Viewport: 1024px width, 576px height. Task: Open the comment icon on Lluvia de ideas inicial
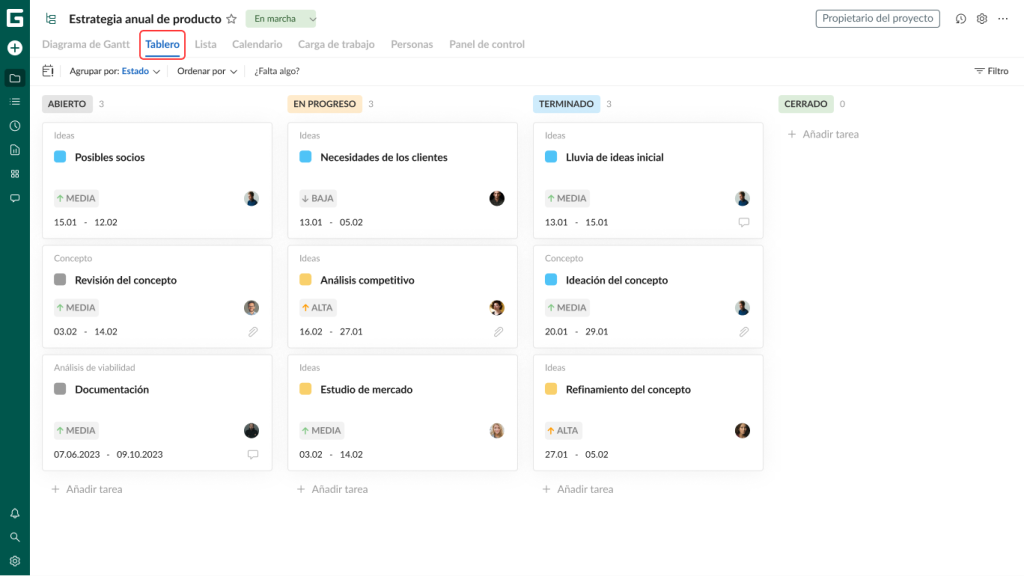(744, 222)
